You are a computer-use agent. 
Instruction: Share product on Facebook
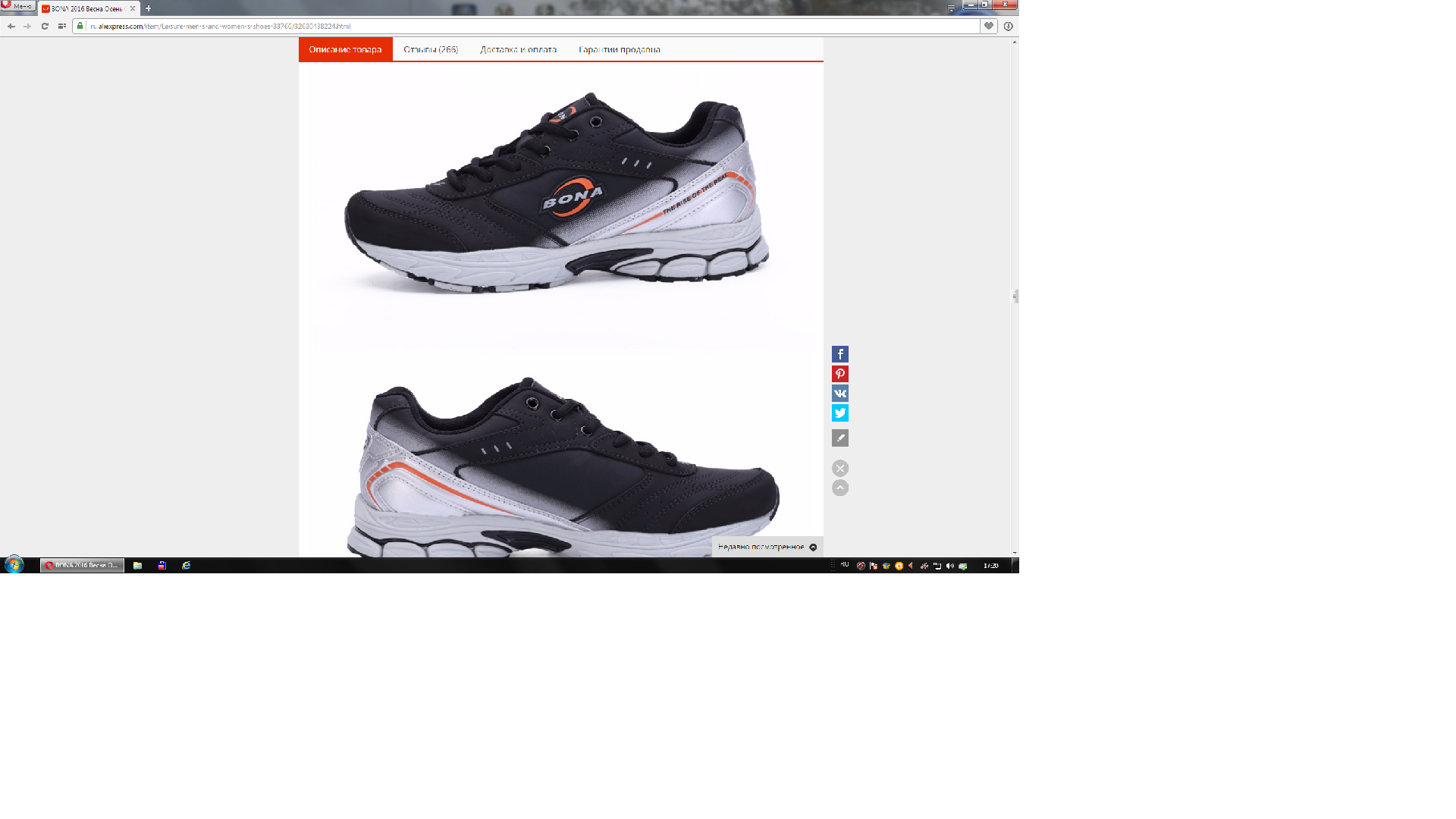(839, 354)
